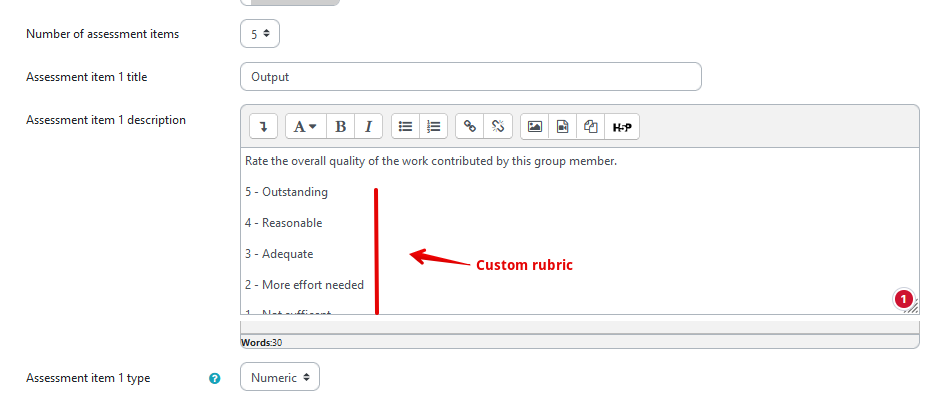Click the Words count status text
The height and width of the screenshot is (399, 939).
pyautogui.click(x=261, y=343)
